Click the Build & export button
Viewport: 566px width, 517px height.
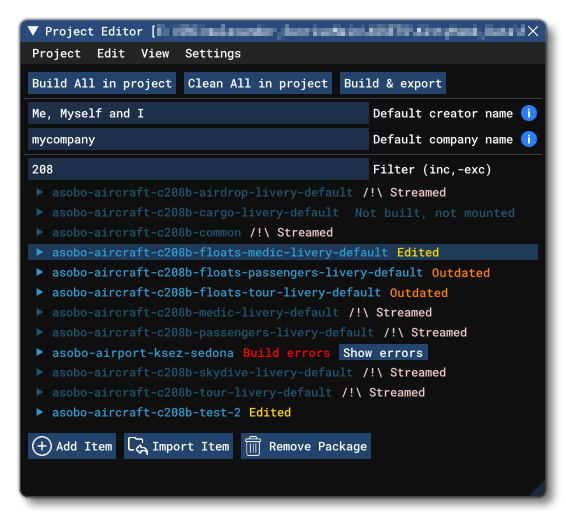pyautogui.click(x=393, y=83)
